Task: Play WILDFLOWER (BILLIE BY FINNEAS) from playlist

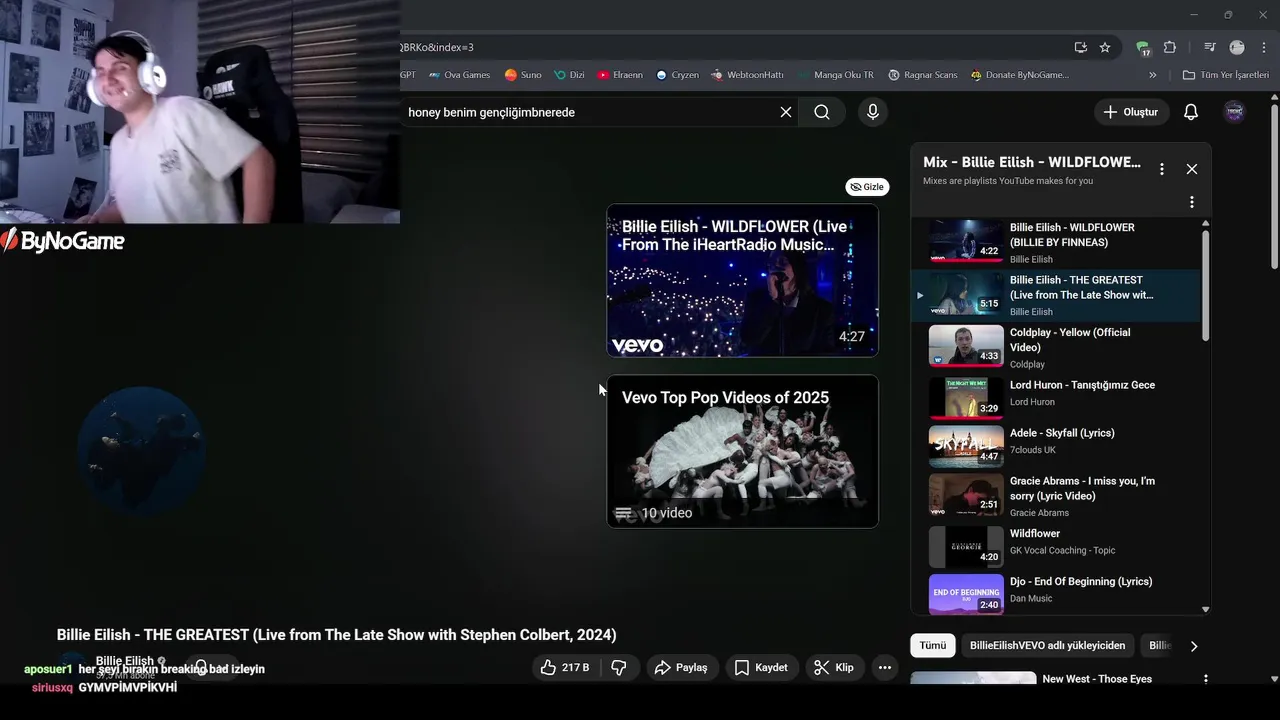Action: coord(1055,242)
